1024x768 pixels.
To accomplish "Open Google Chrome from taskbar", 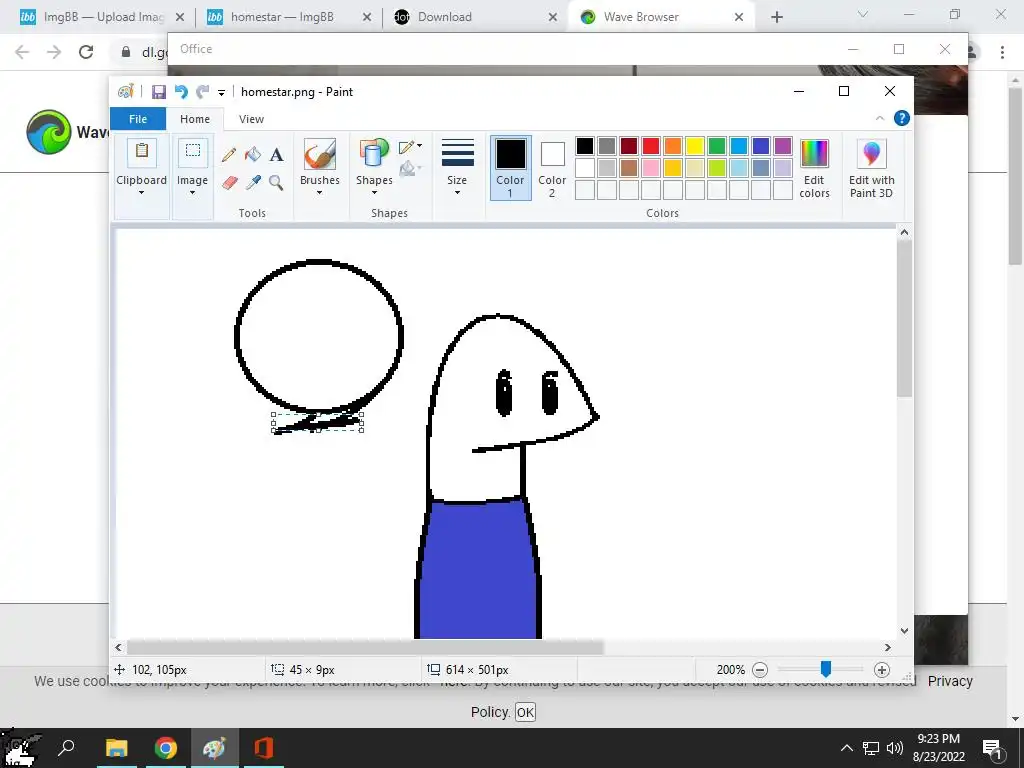I will (x=166, y=748).
